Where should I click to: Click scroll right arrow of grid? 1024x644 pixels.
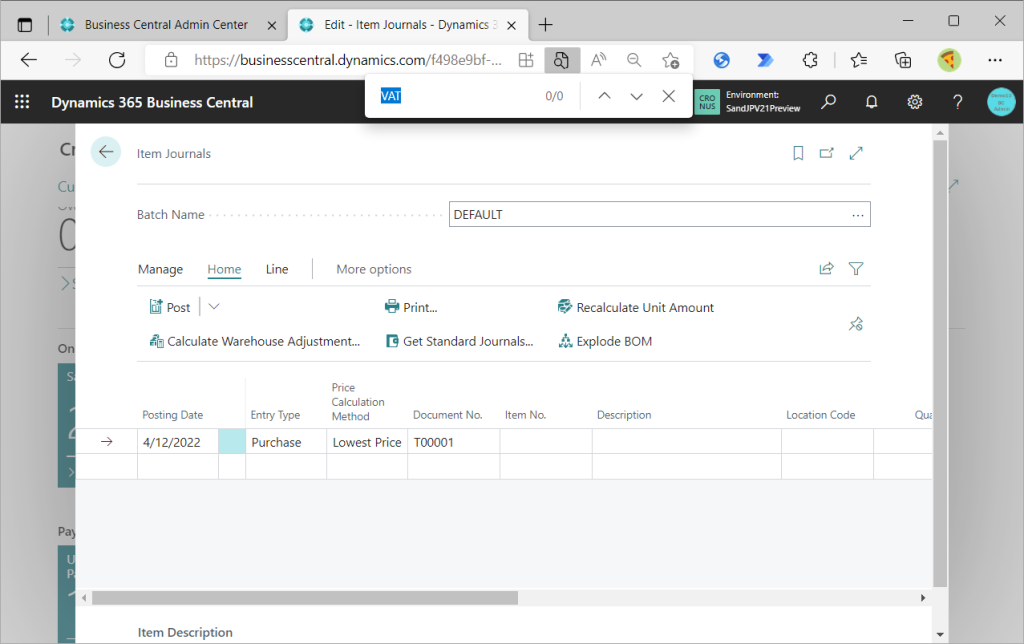923,598
